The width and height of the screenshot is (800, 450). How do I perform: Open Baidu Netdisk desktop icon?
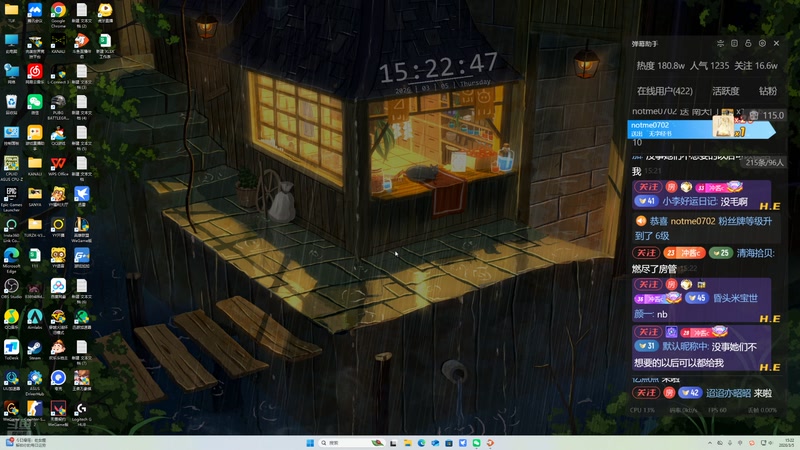coord(58,289)
